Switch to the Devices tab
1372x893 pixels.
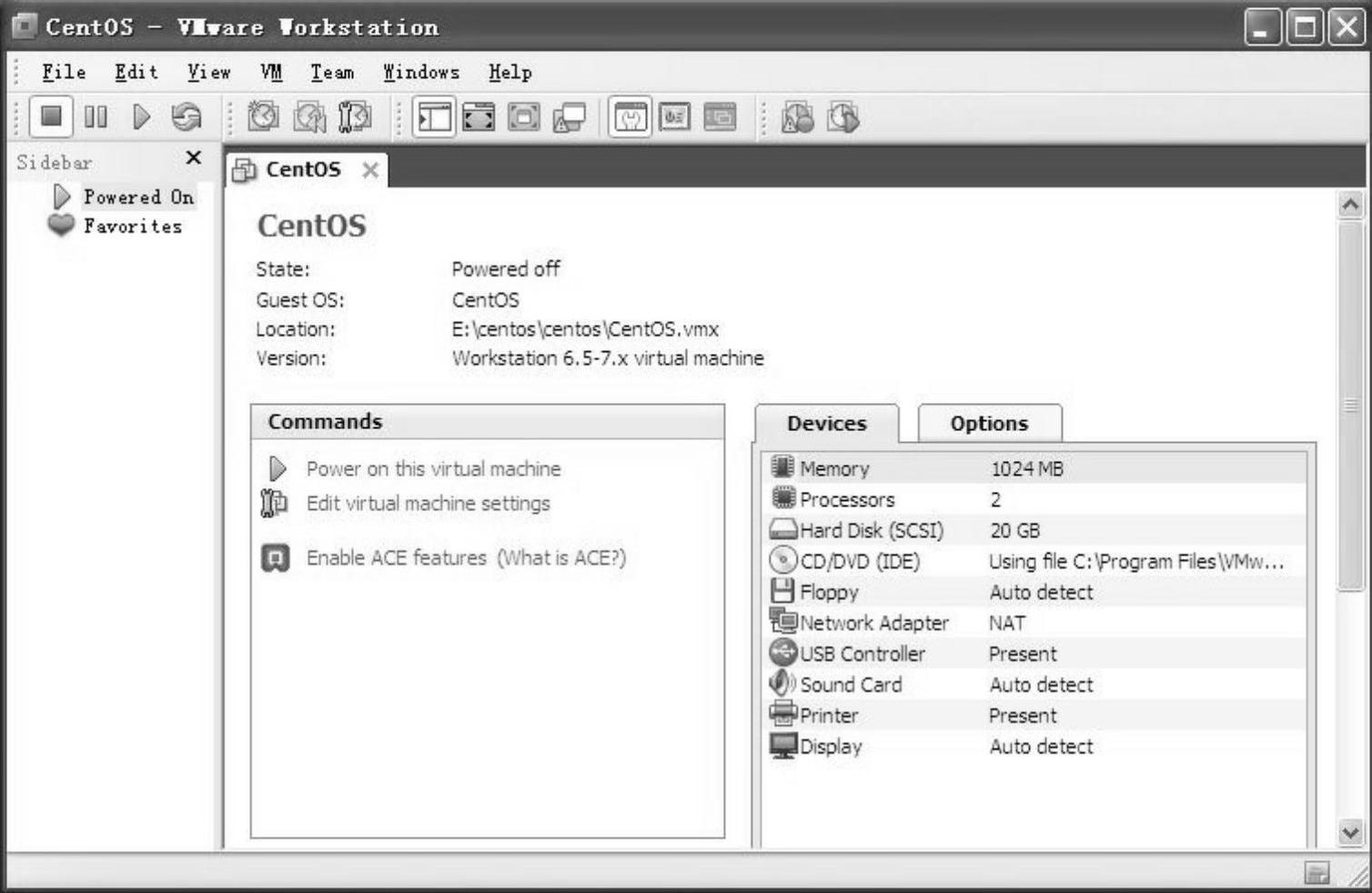827,424
